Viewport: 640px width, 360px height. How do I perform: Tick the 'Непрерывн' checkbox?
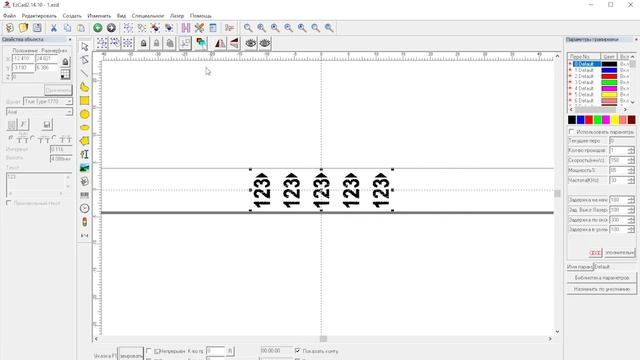click(149, 351)
